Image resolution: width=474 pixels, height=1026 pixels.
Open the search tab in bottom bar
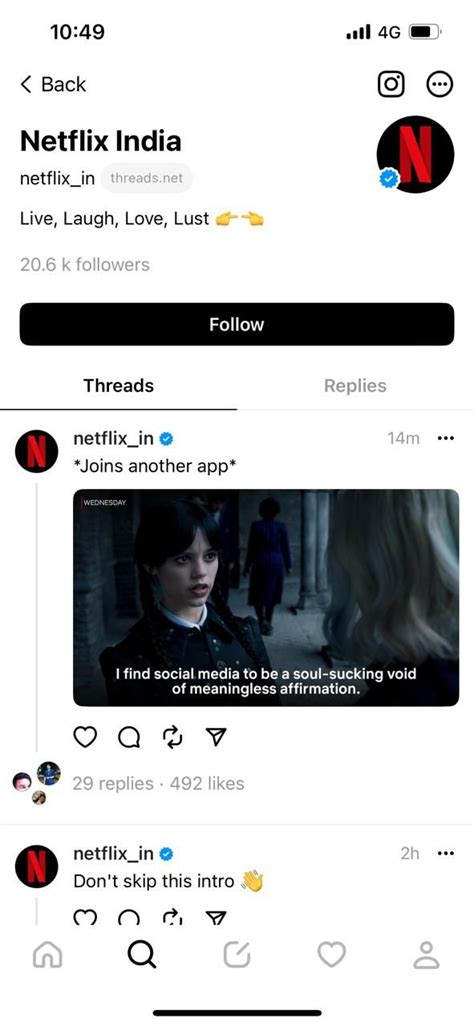point(141,955)
